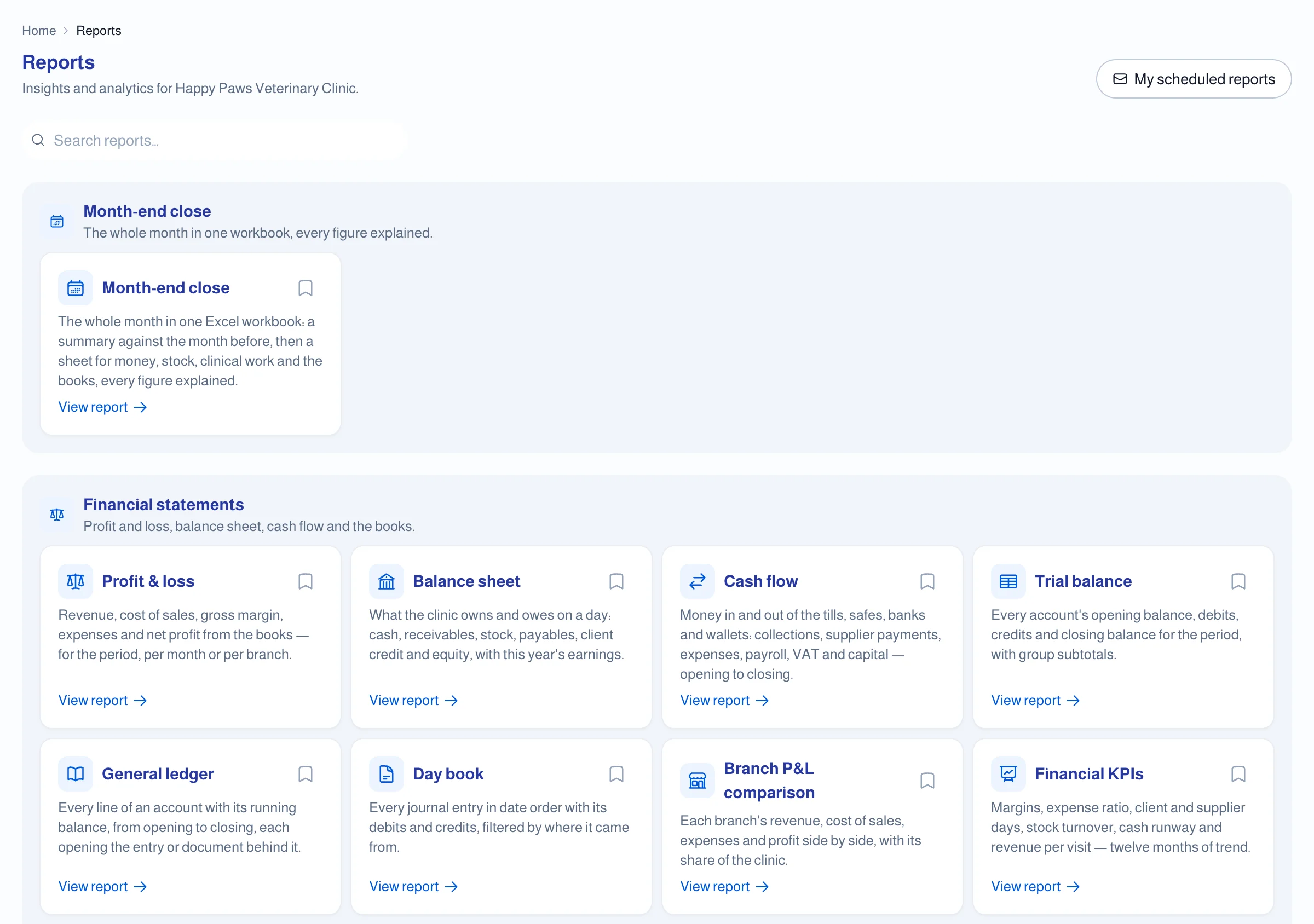View report for Profit & loss
Image resolution: width=1314 pixels, height=924 pixels.
point(102,700)
